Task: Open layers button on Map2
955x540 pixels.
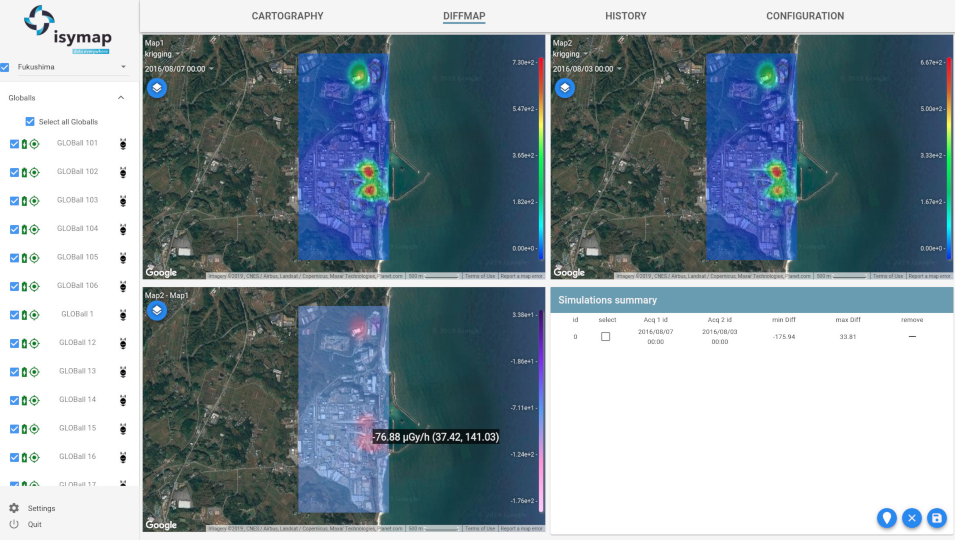Action: [565, 88]
